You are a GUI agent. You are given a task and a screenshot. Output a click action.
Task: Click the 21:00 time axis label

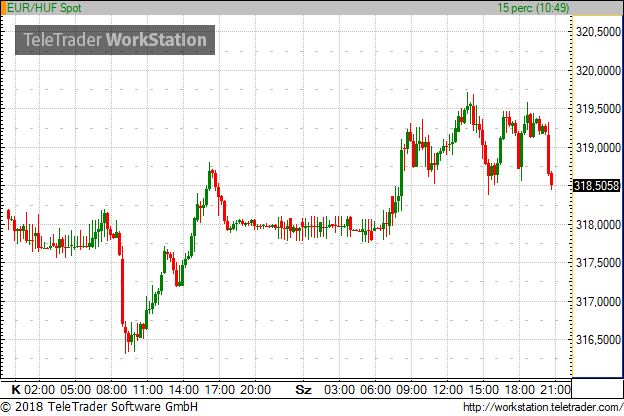tap(555, 389)
